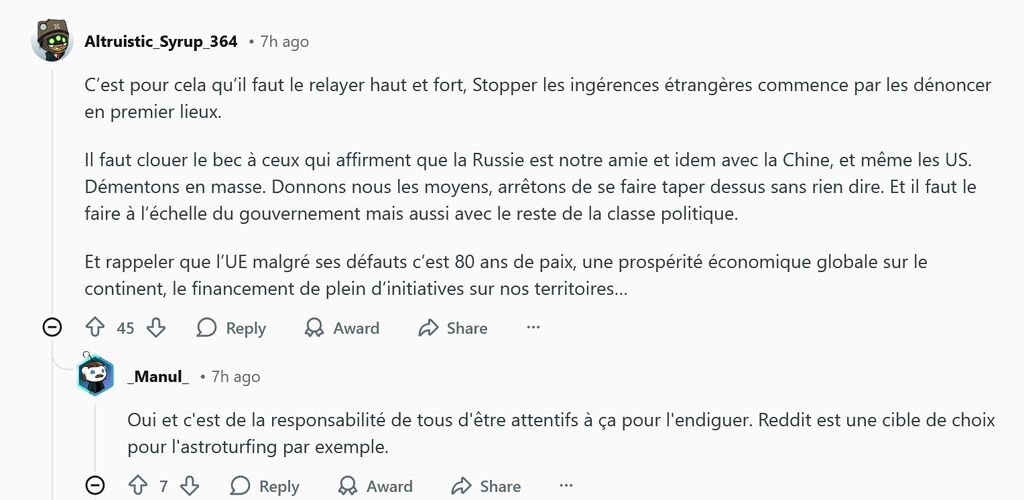Click _Manul_'s snoo avatar
Image resolution: width=1024 pixels, height=500 pixels.
click(x=95, y=376)
